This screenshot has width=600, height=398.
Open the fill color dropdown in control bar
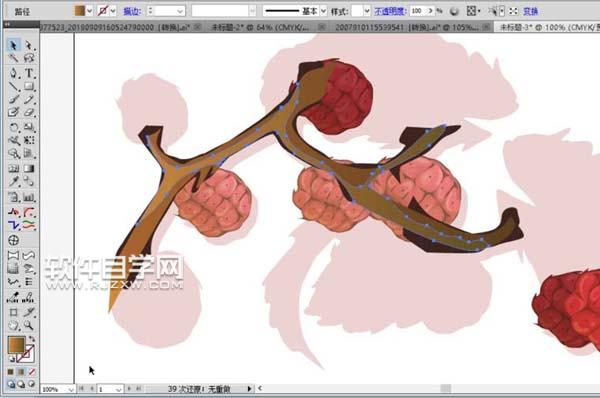[x=90, y=11]
